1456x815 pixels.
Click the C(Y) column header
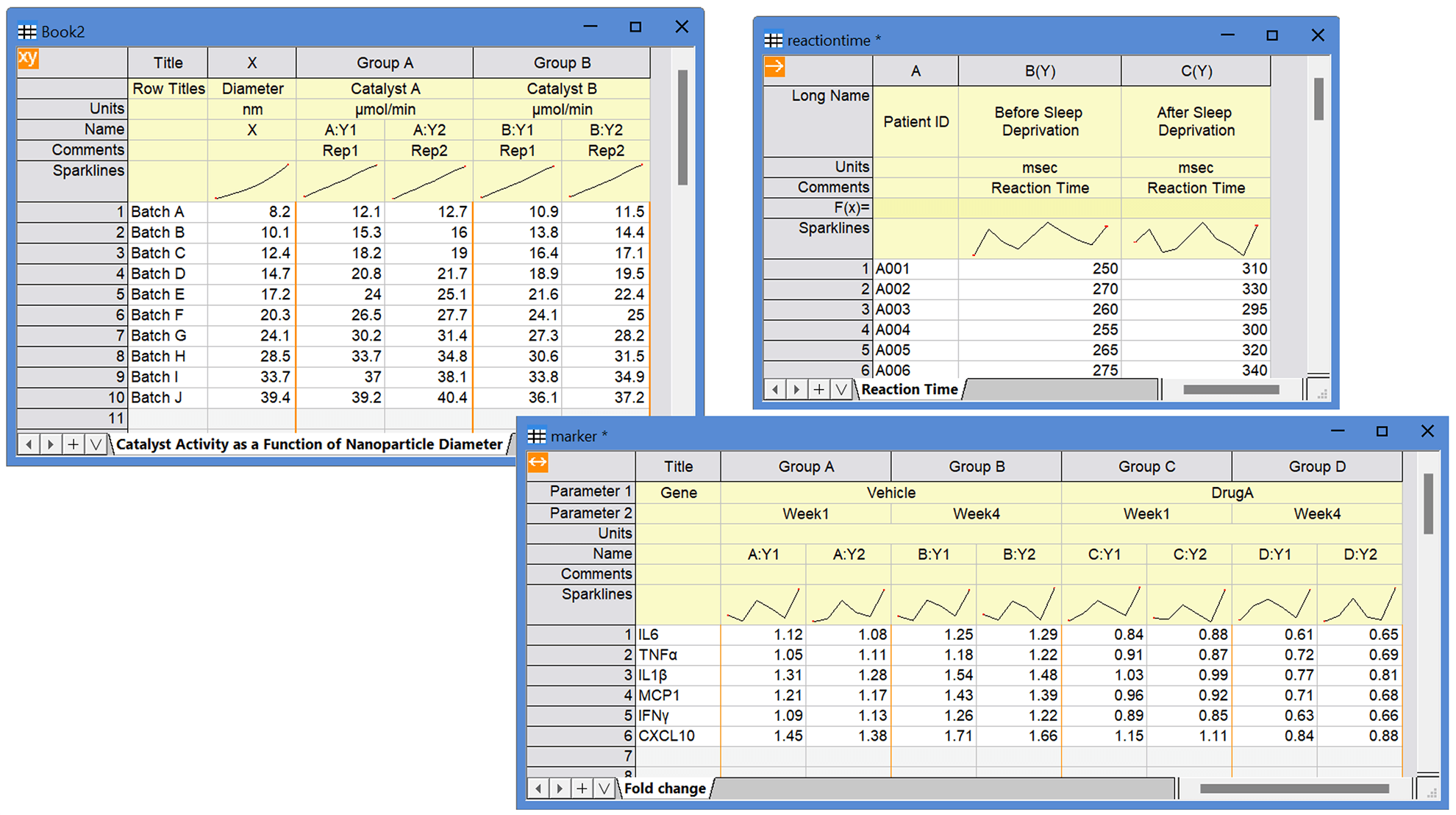[x=1196, y=71]
